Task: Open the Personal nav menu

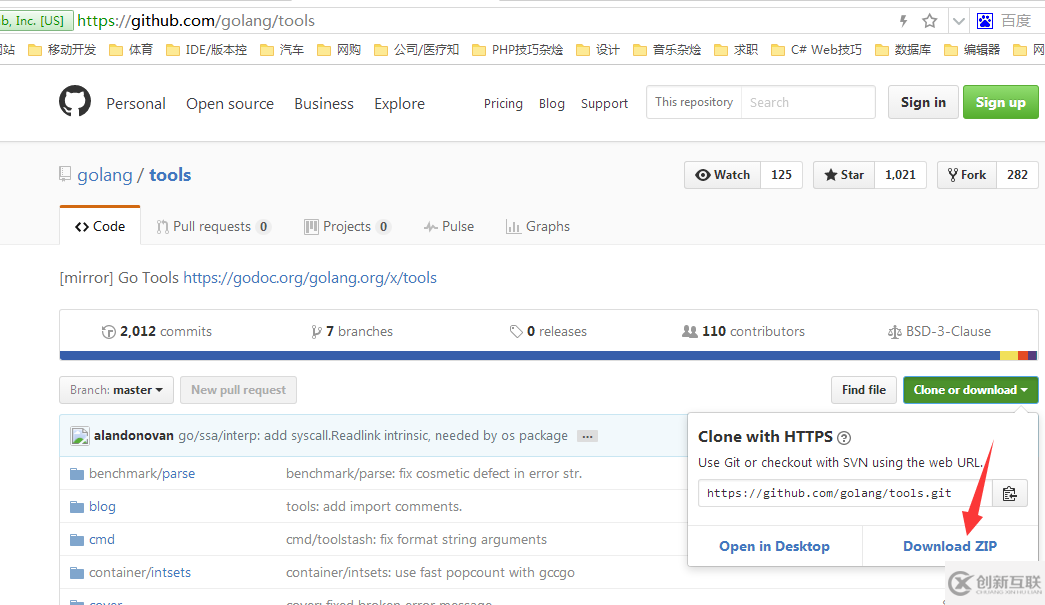Action: pyautogui.click(x=136, y=104)
